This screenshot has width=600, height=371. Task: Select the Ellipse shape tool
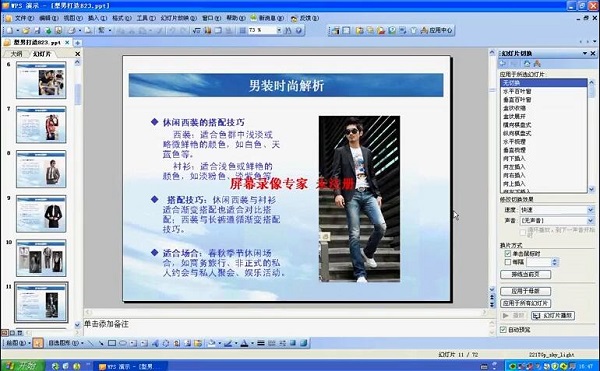(122, 343)
